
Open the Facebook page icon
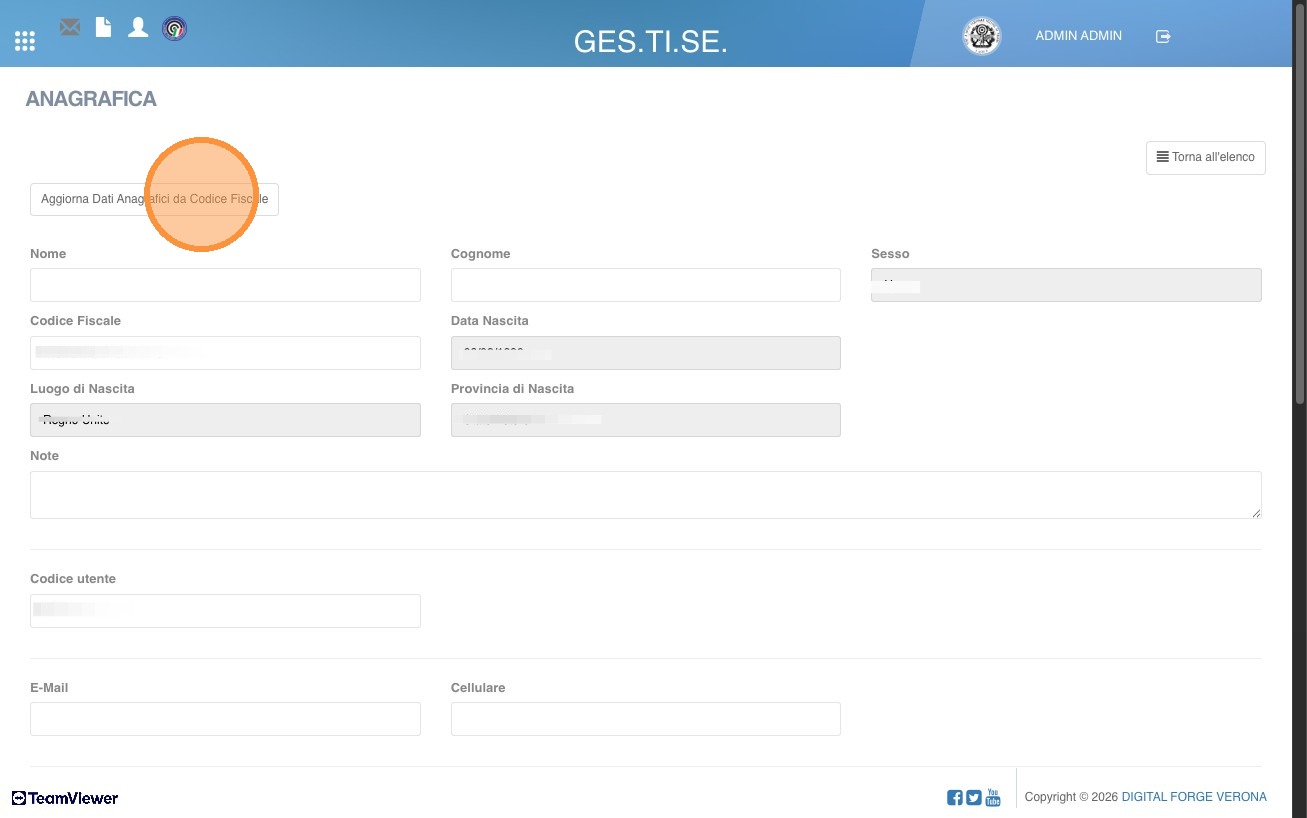point(955,798)
